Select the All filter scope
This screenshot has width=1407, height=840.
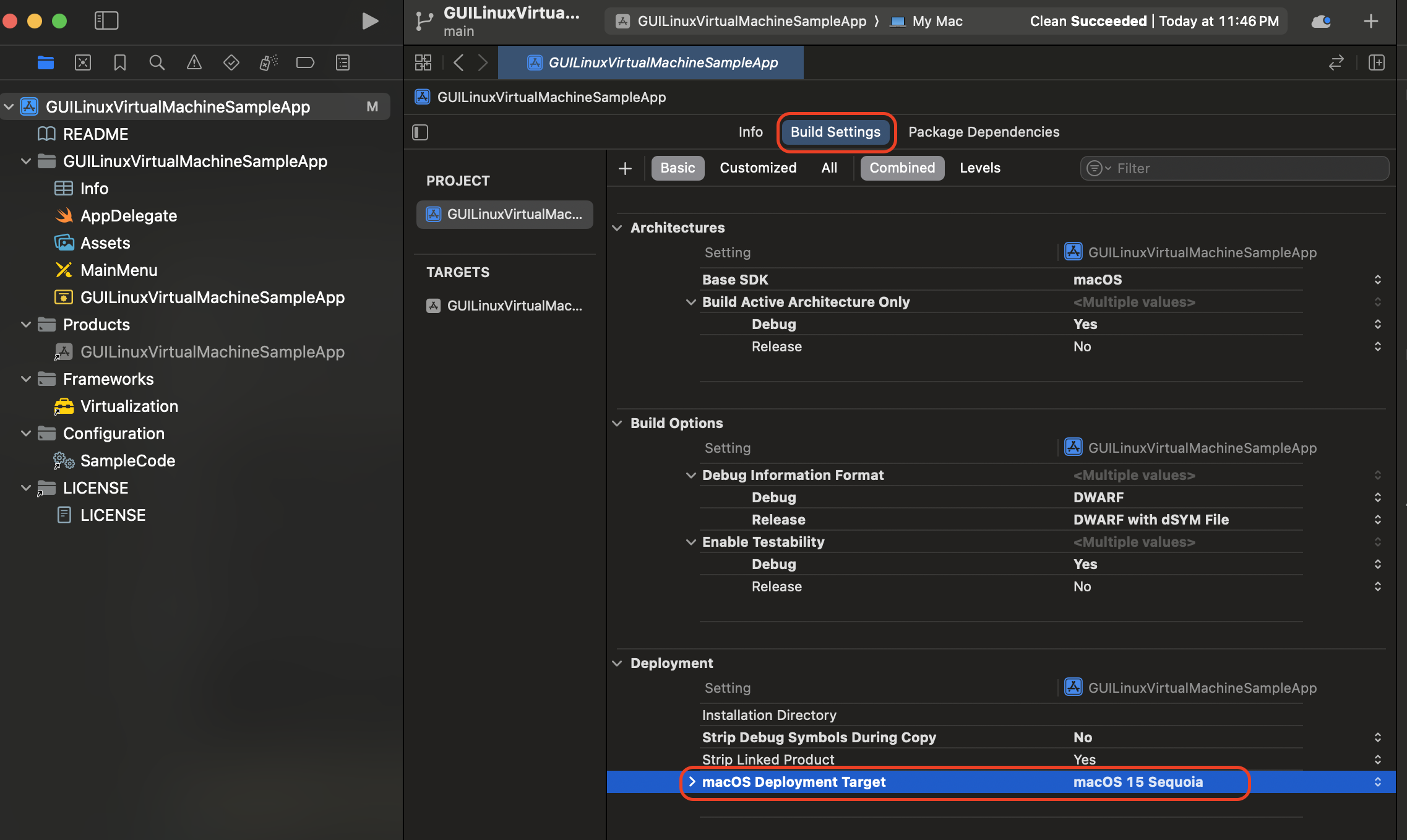click(829, 168)
